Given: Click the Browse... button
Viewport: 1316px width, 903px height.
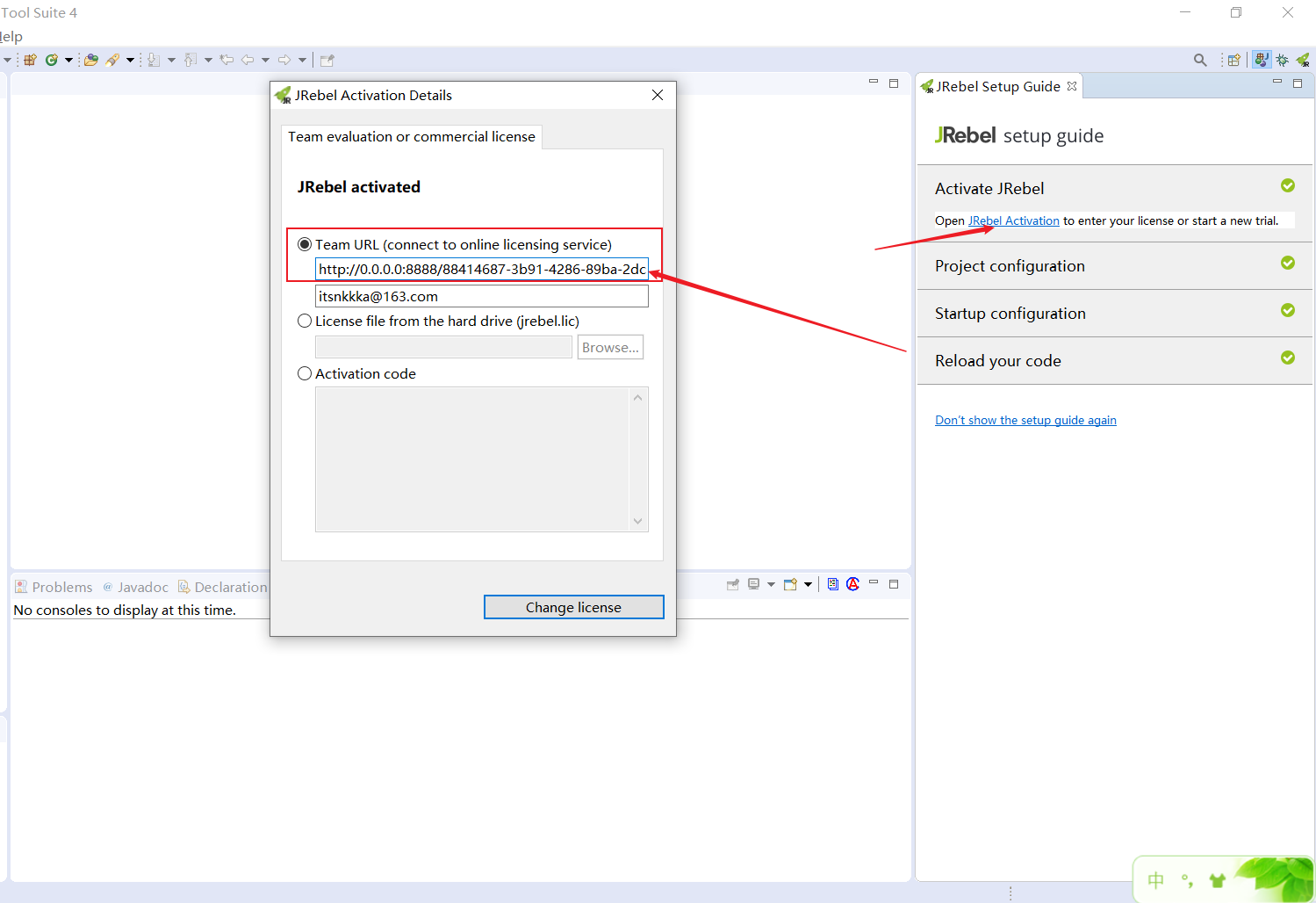Looking at the screenshot, I should (x=610, y=347).
